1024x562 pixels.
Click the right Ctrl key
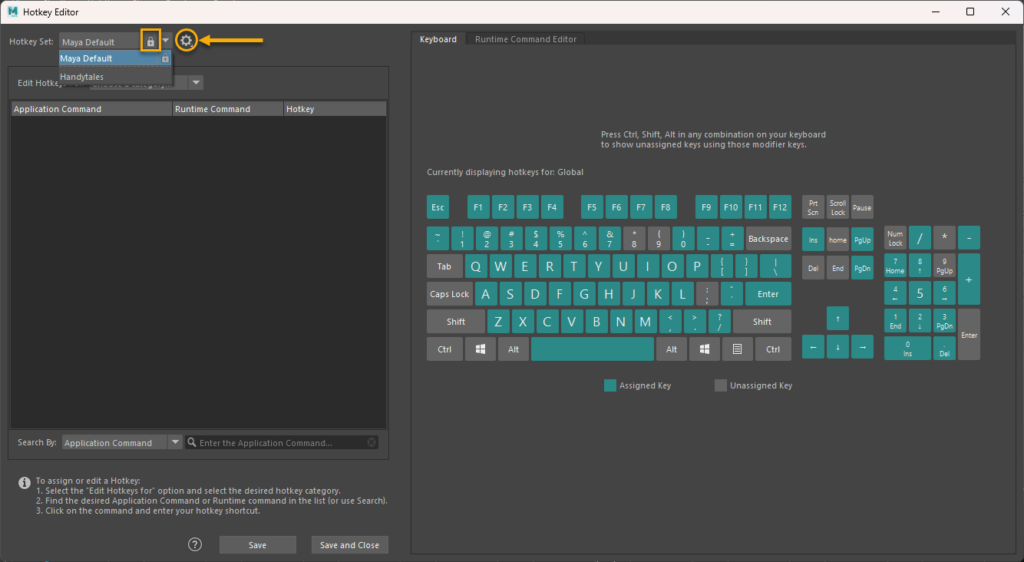(773, 349)
